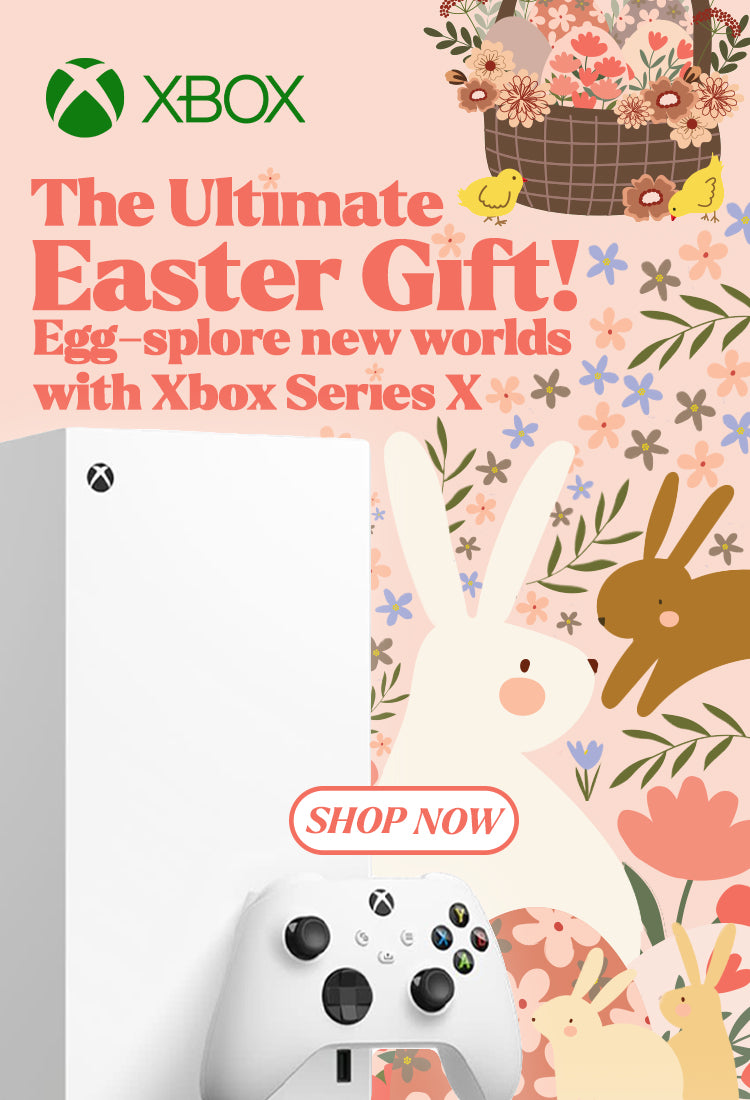
Task: Click the Easter Gift! headline text
Action: click(x=306, y=274)
